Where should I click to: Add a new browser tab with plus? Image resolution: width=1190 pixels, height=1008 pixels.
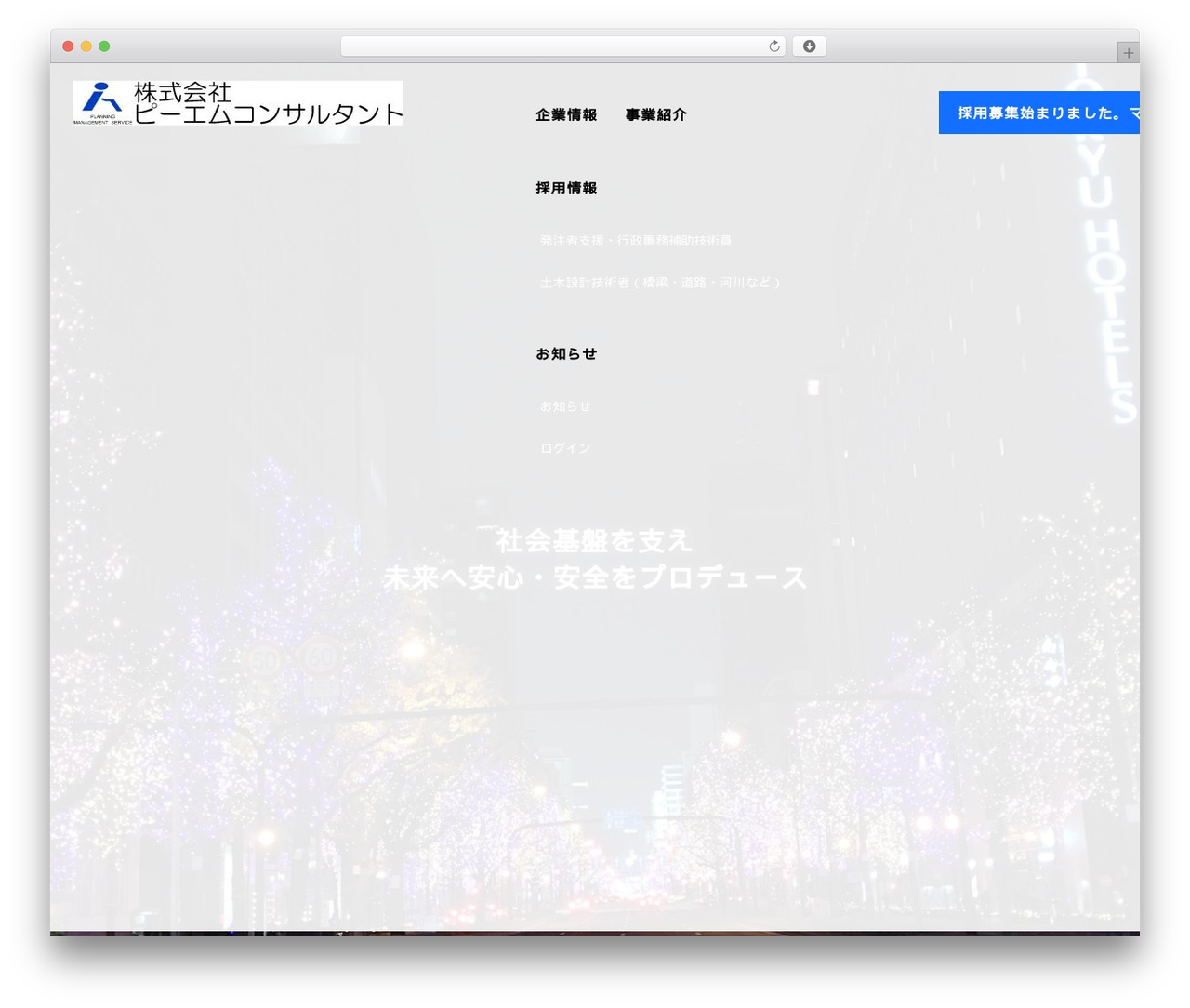1128,53
